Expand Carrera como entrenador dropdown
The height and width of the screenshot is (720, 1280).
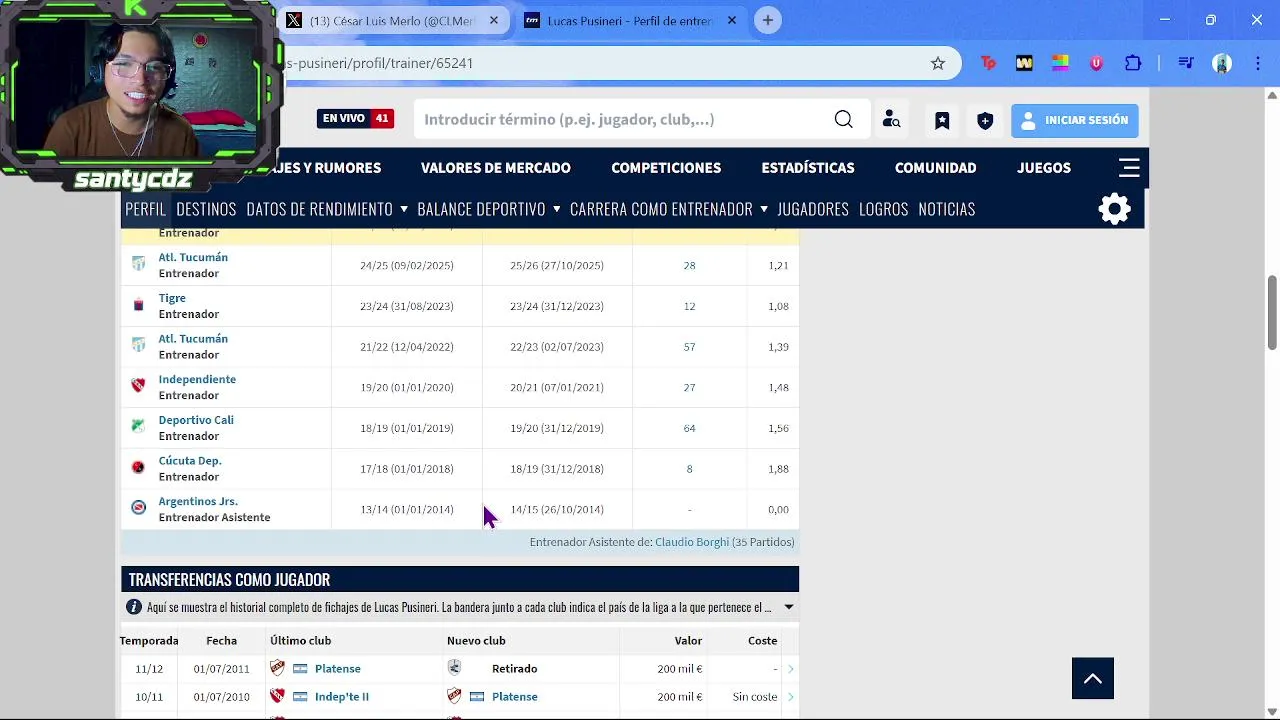tap(764, 209)
